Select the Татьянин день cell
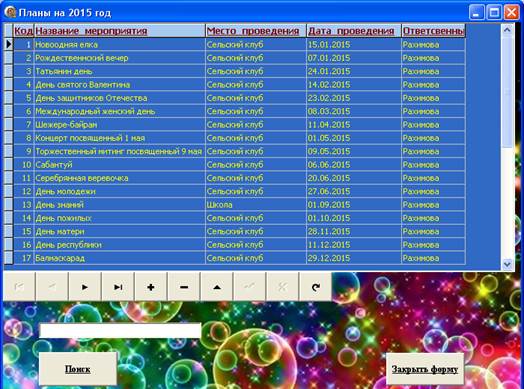Image resolution: width=524 pixels, height=389 pixels. [x=120, y=71]
